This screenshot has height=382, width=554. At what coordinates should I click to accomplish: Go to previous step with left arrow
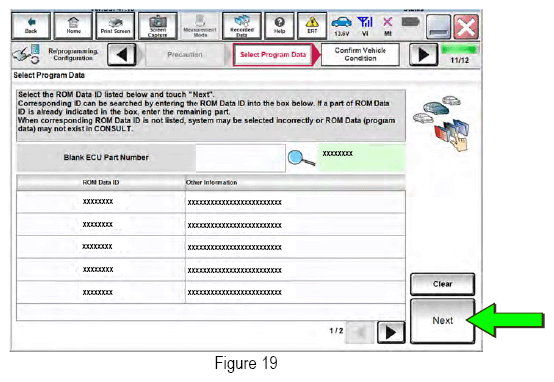(x=122, y=54)
